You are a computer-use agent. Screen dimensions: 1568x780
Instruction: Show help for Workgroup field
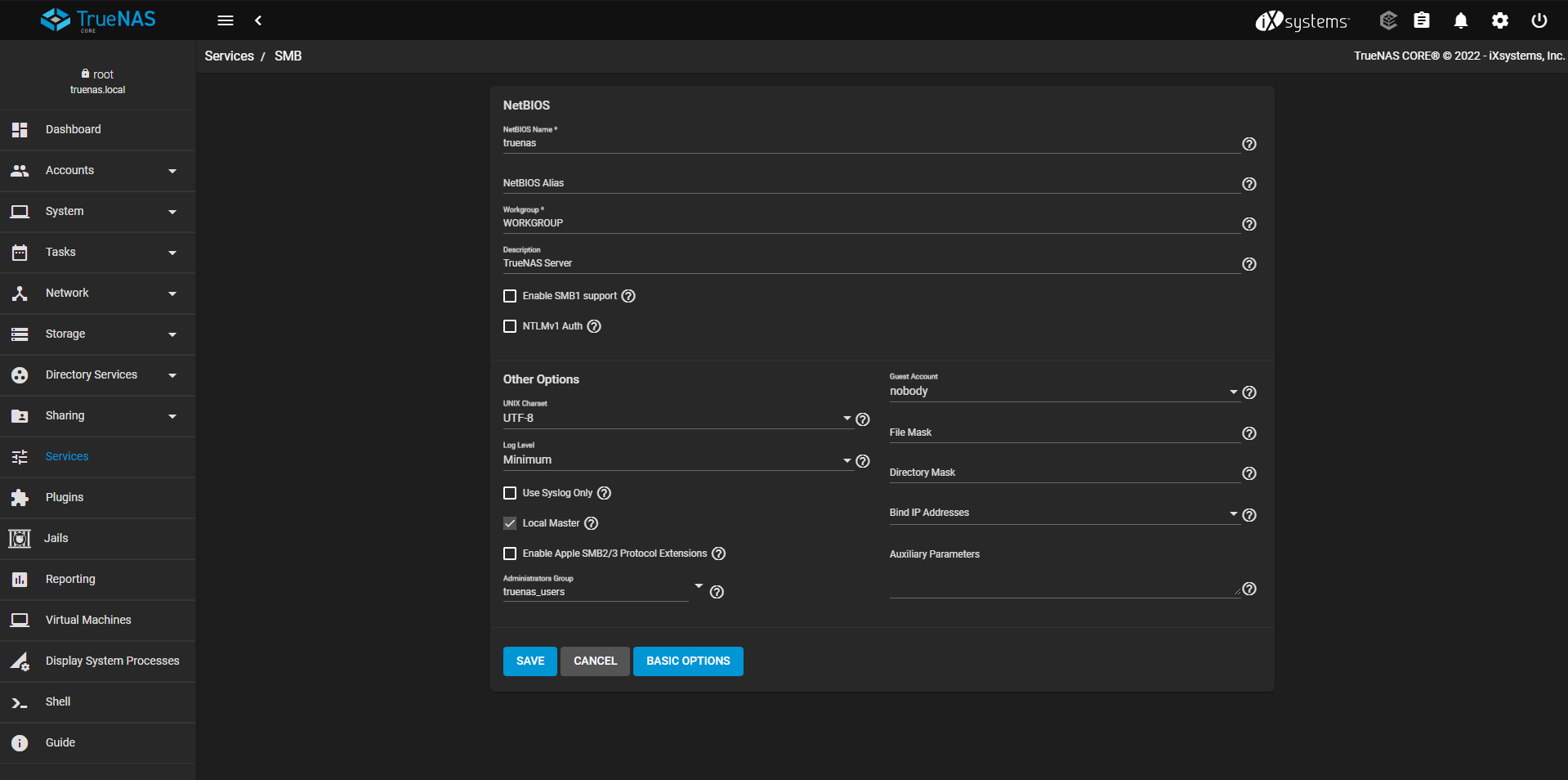[x=1249, y=224]
